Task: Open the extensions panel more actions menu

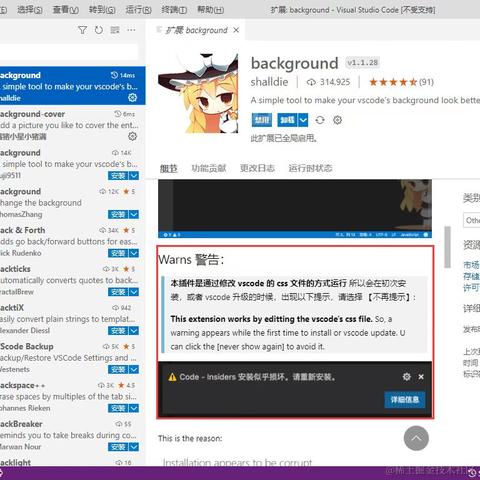Action: click(131, 30)
